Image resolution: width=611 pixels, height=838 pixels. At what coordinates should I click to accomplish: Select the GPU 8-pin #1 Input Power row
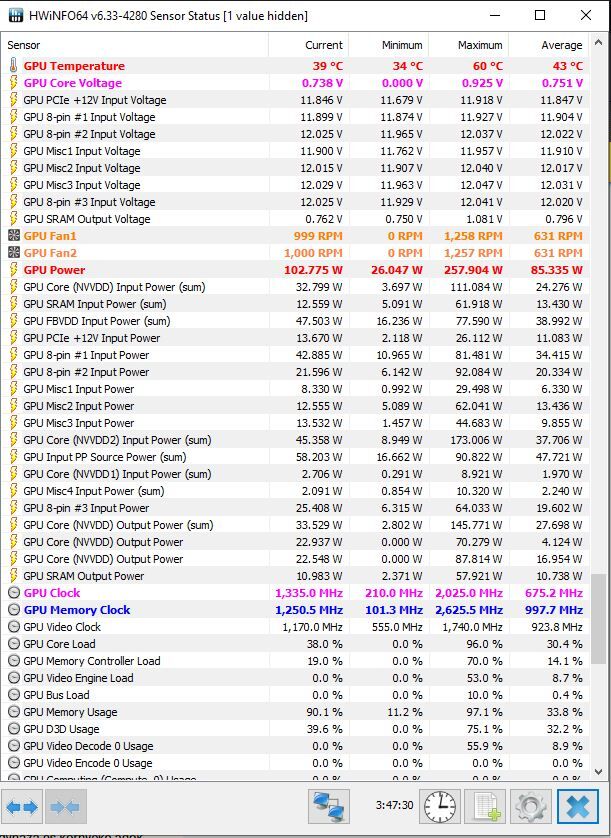pyautogui.click(x=295, y=355)
